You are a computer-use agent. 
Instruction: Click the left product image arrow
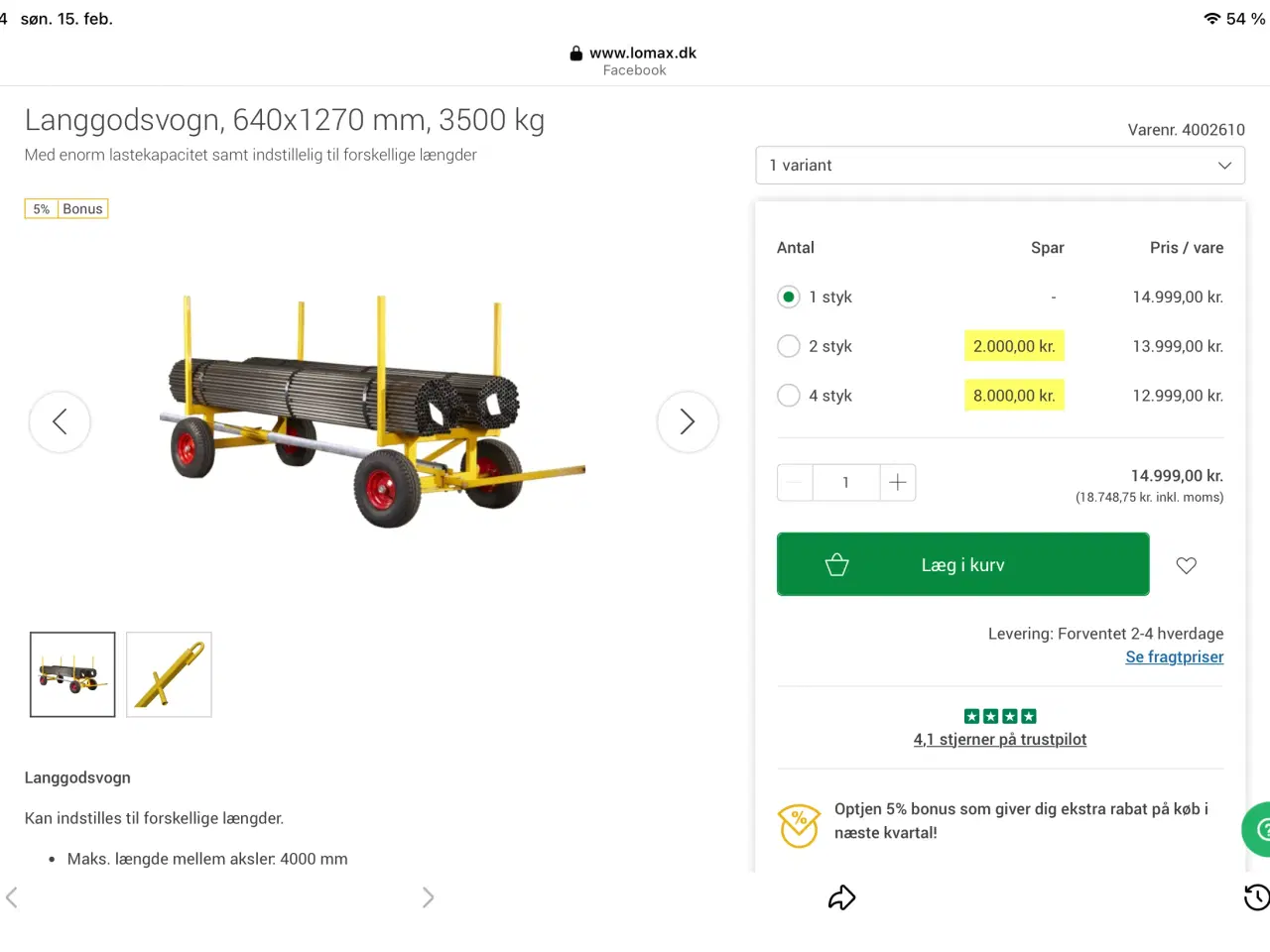60,421
